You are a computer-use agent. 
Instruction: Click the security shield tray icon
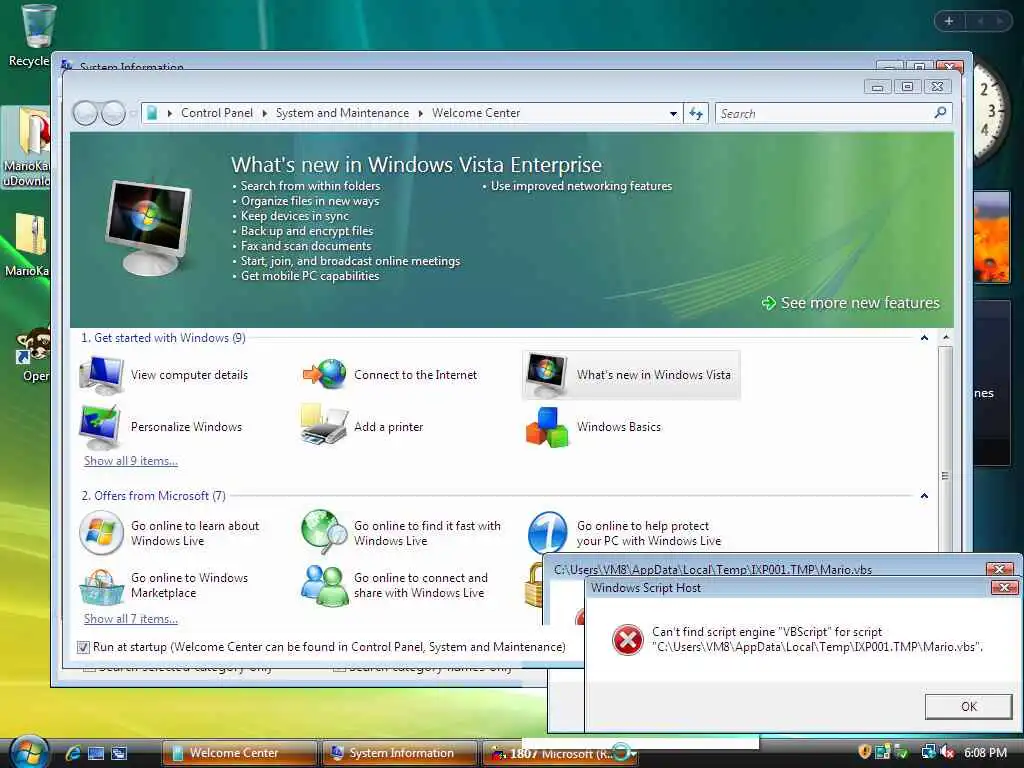pos(865,752)
